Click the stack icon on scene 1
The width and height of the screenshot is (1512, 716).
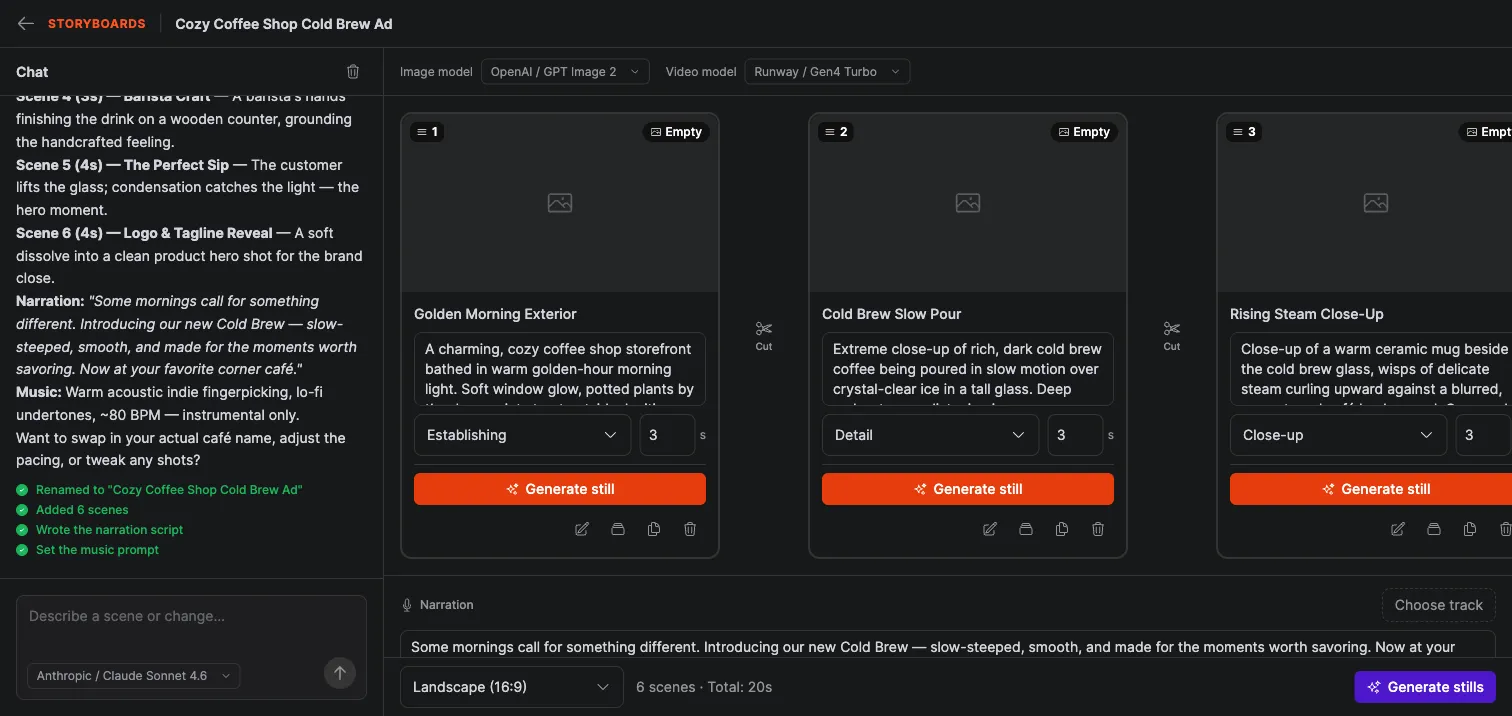coord(618,529)
